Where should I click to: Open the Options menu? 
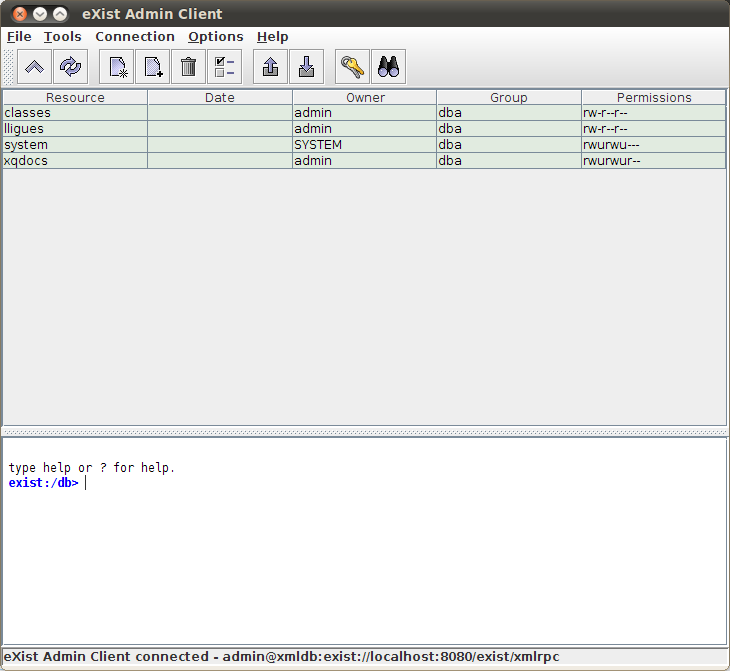click(216, 37)
